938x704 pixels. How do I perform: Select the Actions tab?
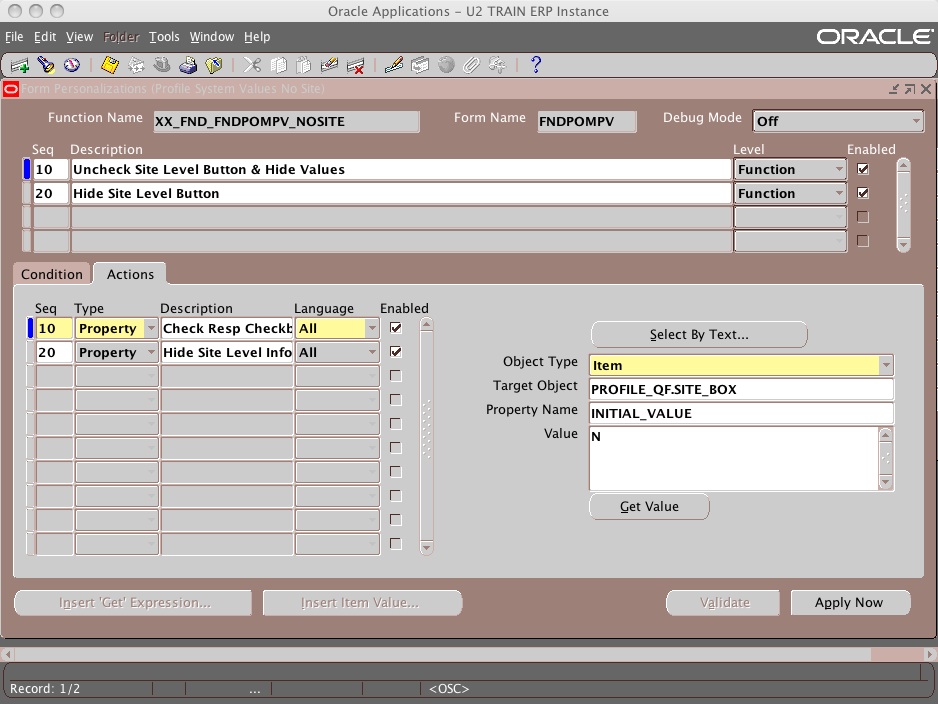point(130,275)
